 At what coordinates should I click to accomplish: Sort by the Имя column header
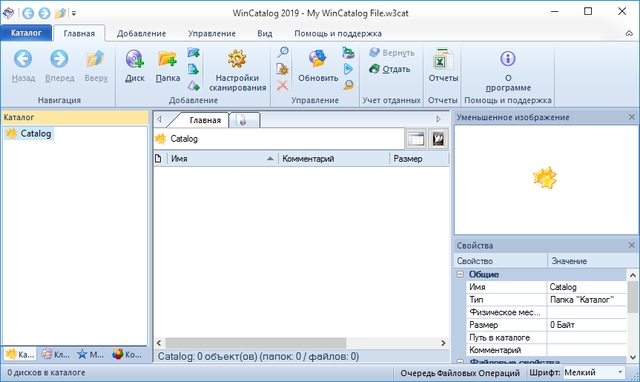tap(222, 159)
